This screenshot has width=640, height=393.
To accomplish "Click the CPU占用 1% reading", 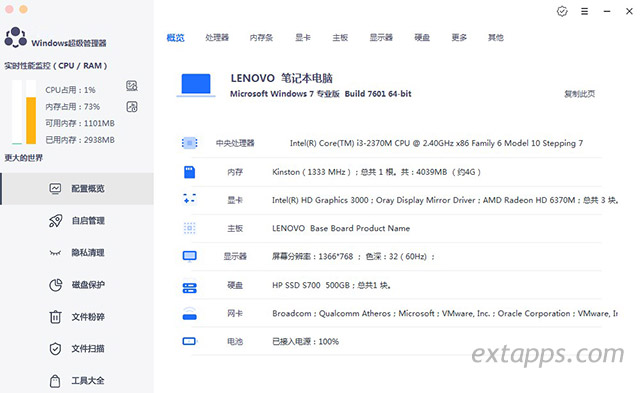I will coord(70,90).
